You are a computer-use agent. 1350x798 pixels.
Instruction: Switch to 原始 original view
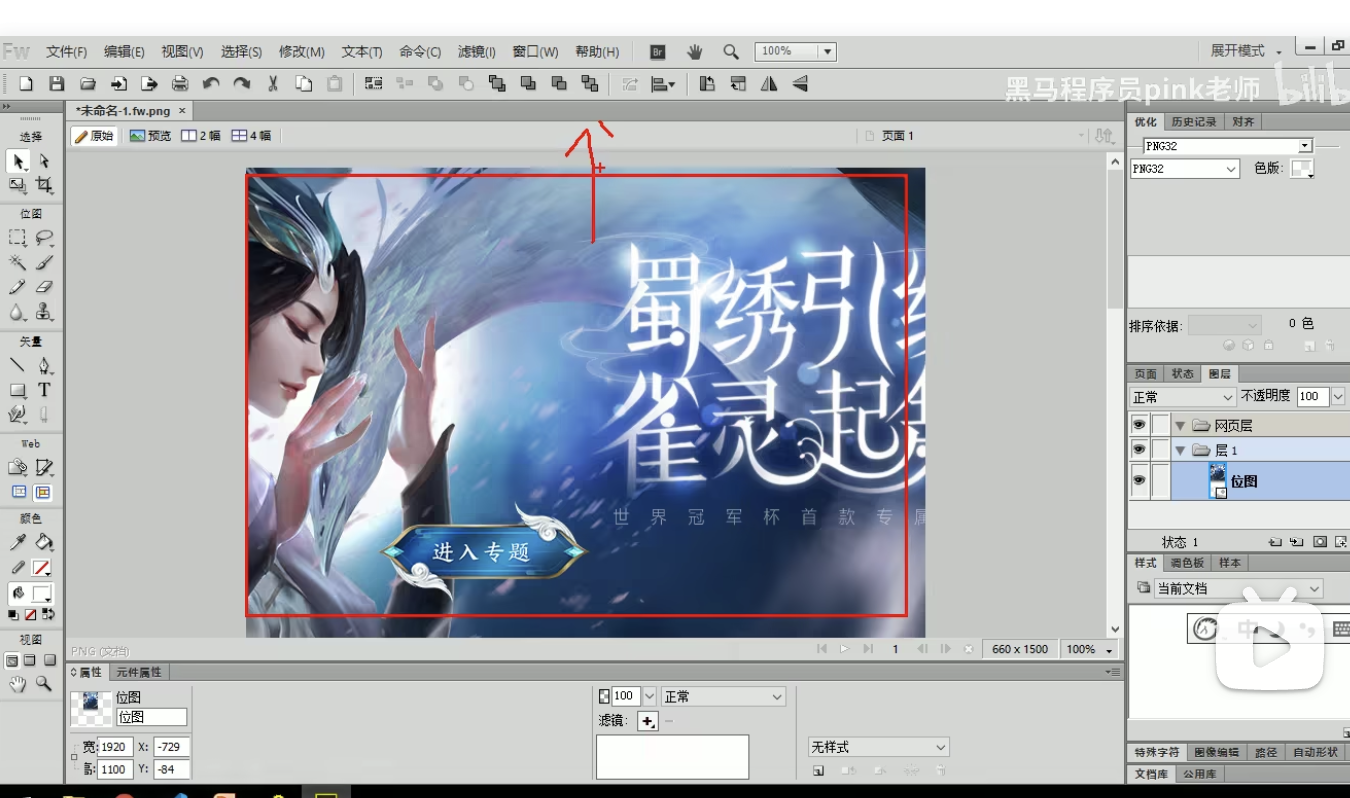[94, 136]
